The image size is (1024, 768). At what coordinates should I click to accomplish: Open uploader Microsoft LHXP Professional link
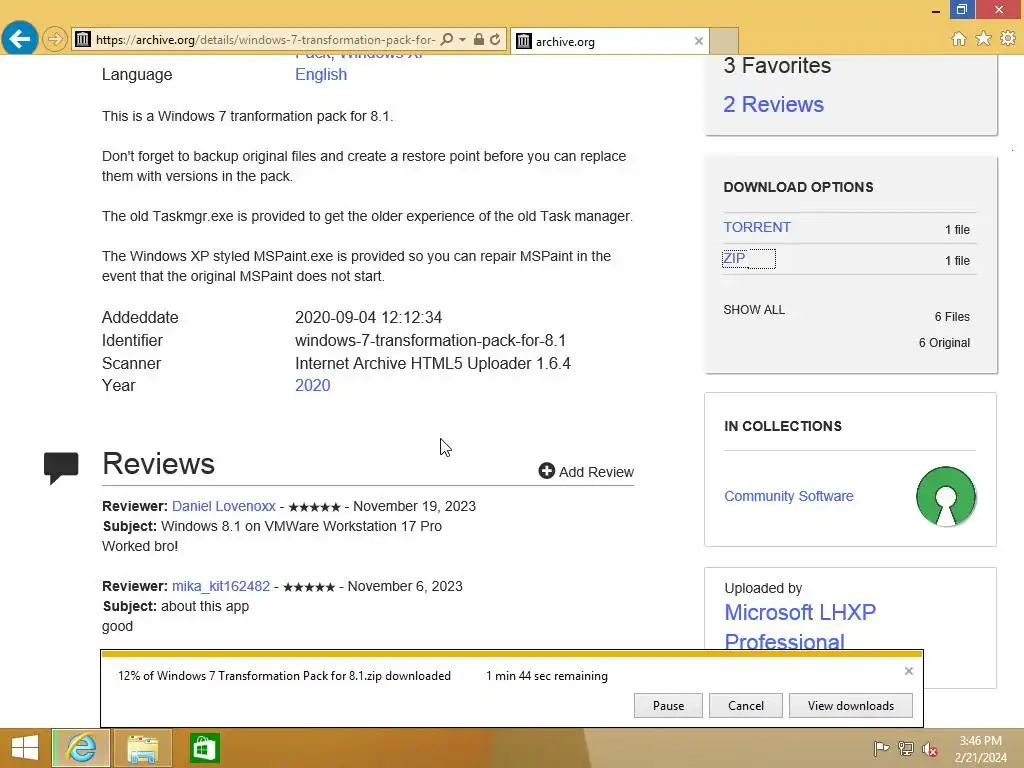click(800, 626)
